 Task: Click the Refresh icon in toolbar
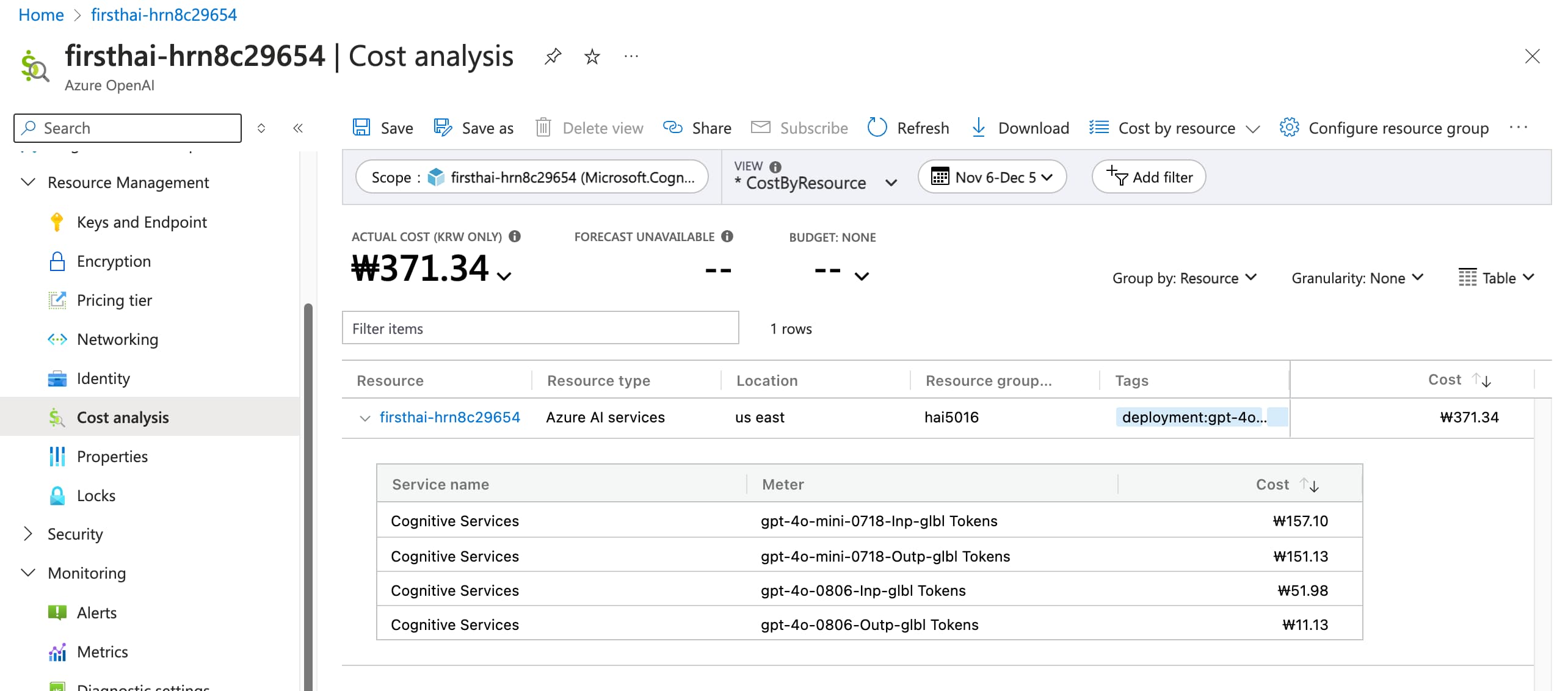click(877, 128)
